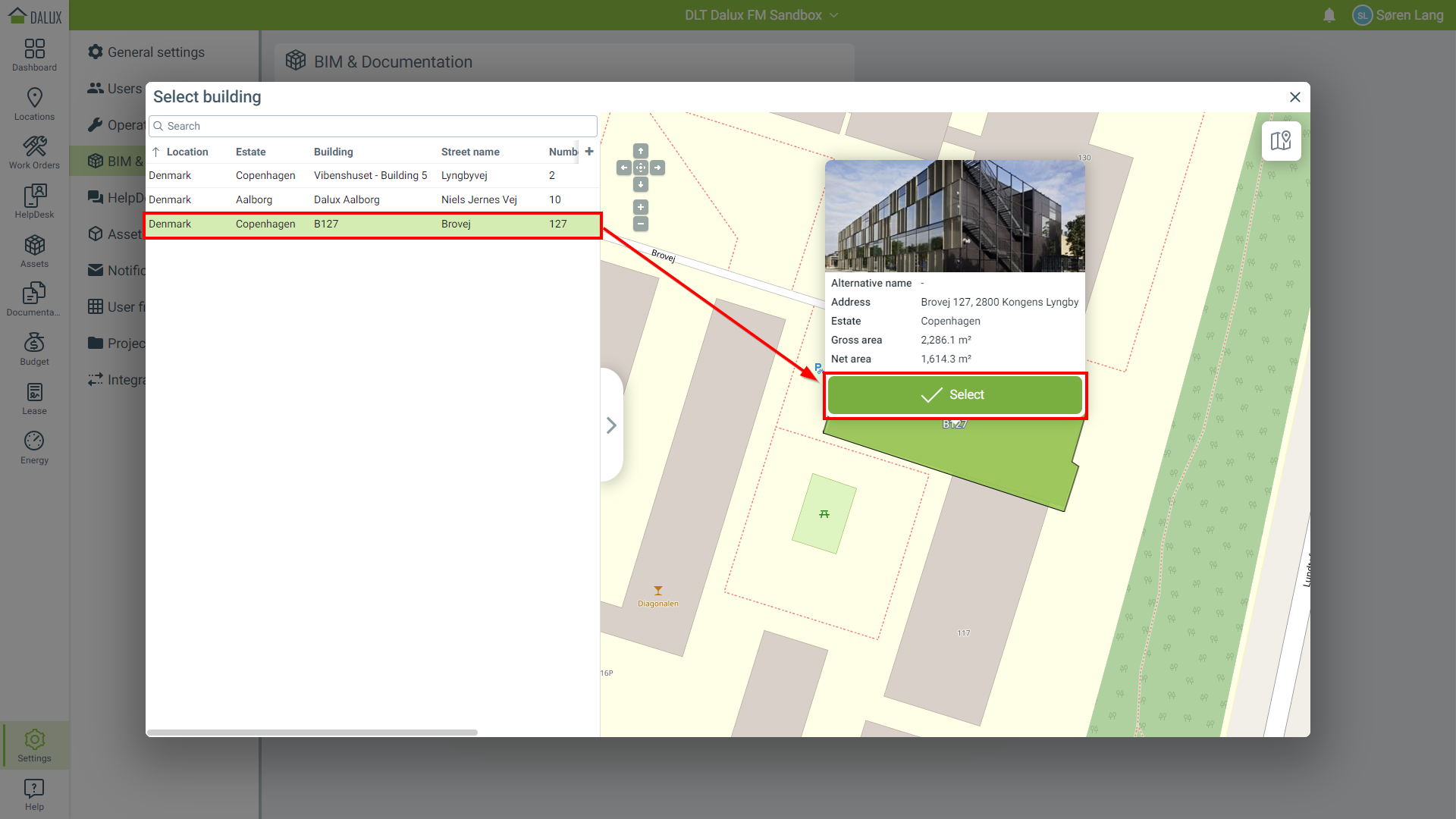Zoom in on the map
1456x819 pixels.
641,207
